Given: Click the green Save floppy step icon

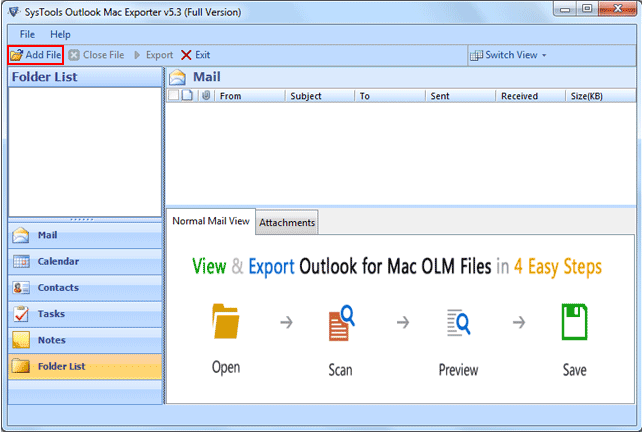Looking at the screenshot, I should (x=574, y=322).
